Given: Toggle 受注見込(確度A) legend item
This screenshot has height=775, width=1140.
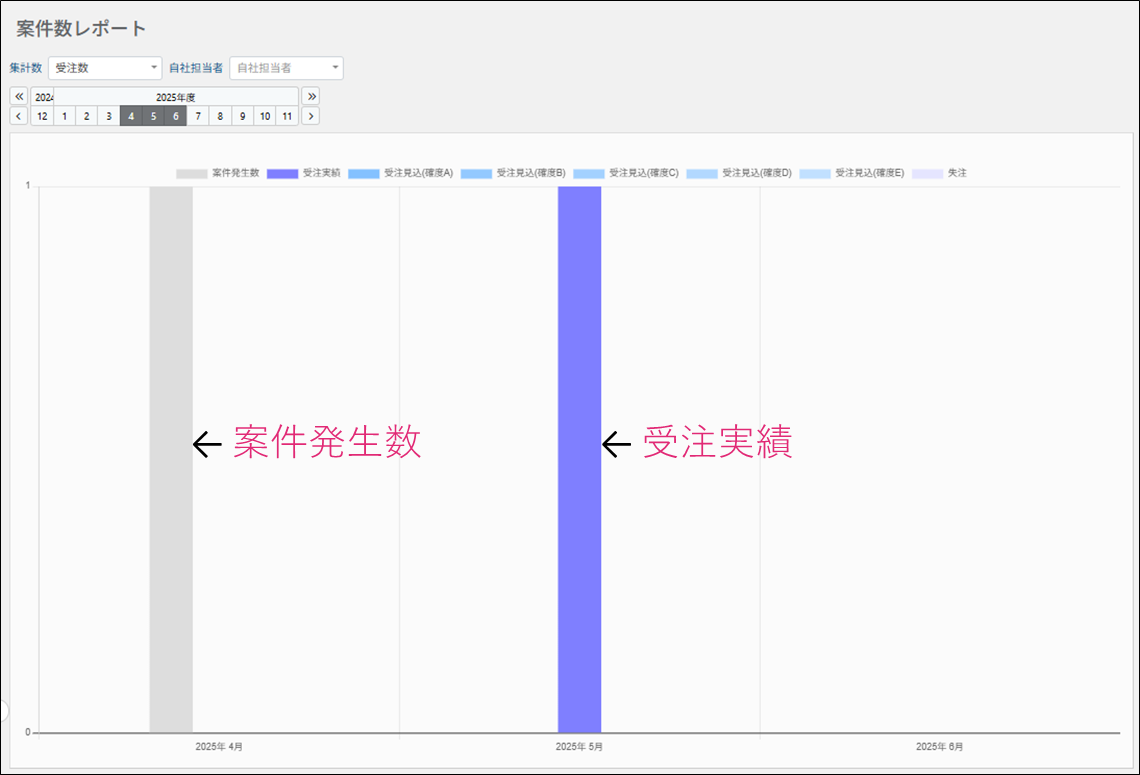Looking at the screenshot, I should 400,173.
